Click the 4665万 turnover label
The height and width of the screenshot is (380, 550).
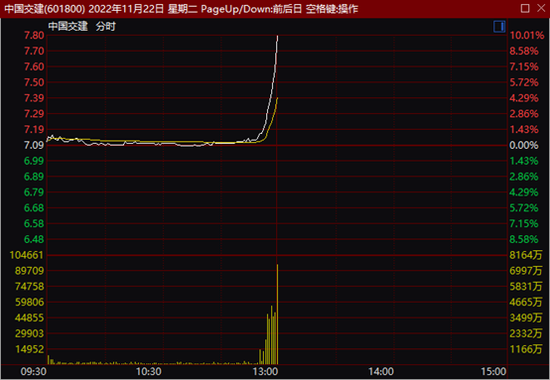(526, 302)
